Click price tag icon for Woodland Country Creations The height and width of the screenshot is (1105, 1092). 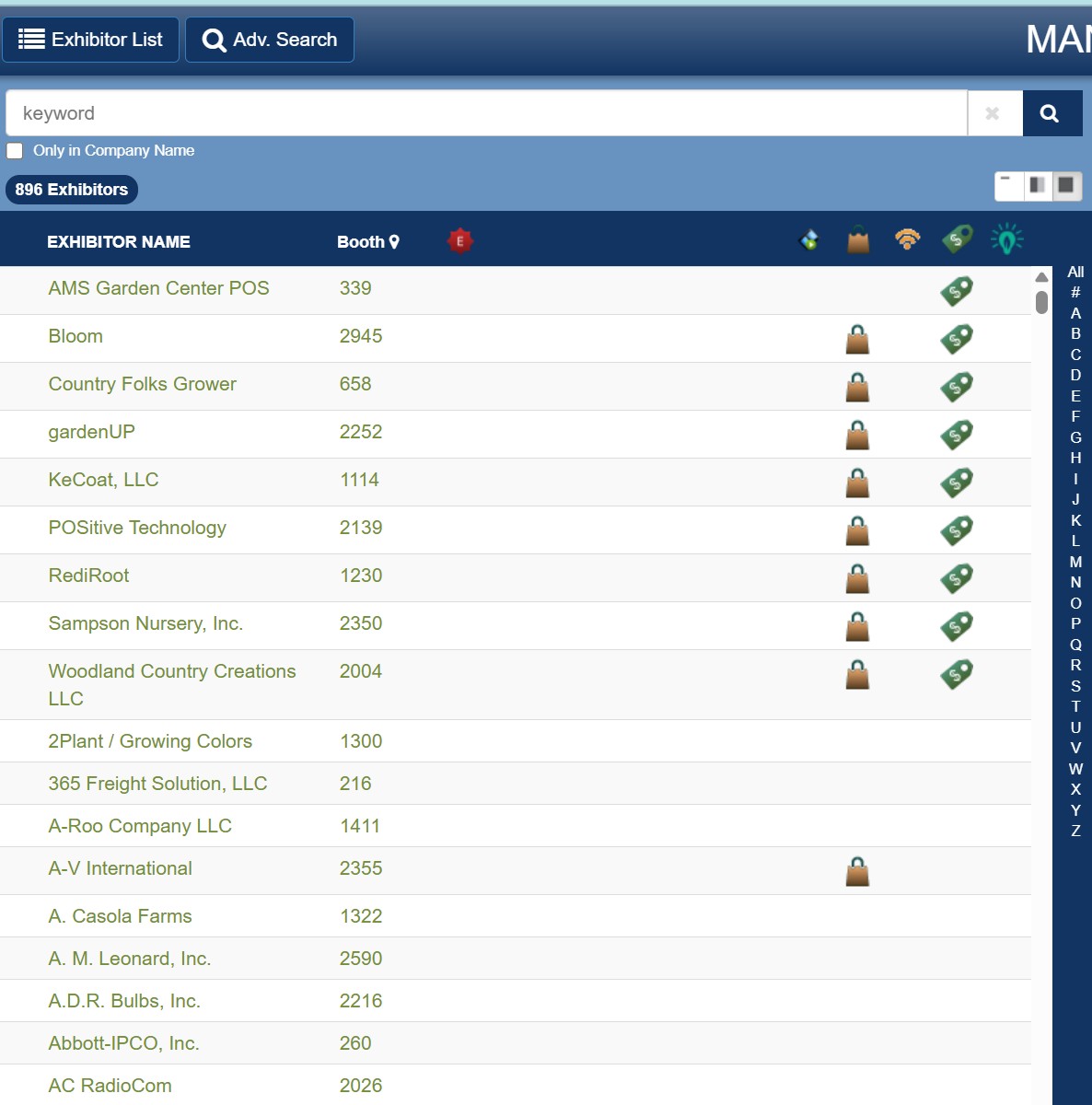click(957, 674)
